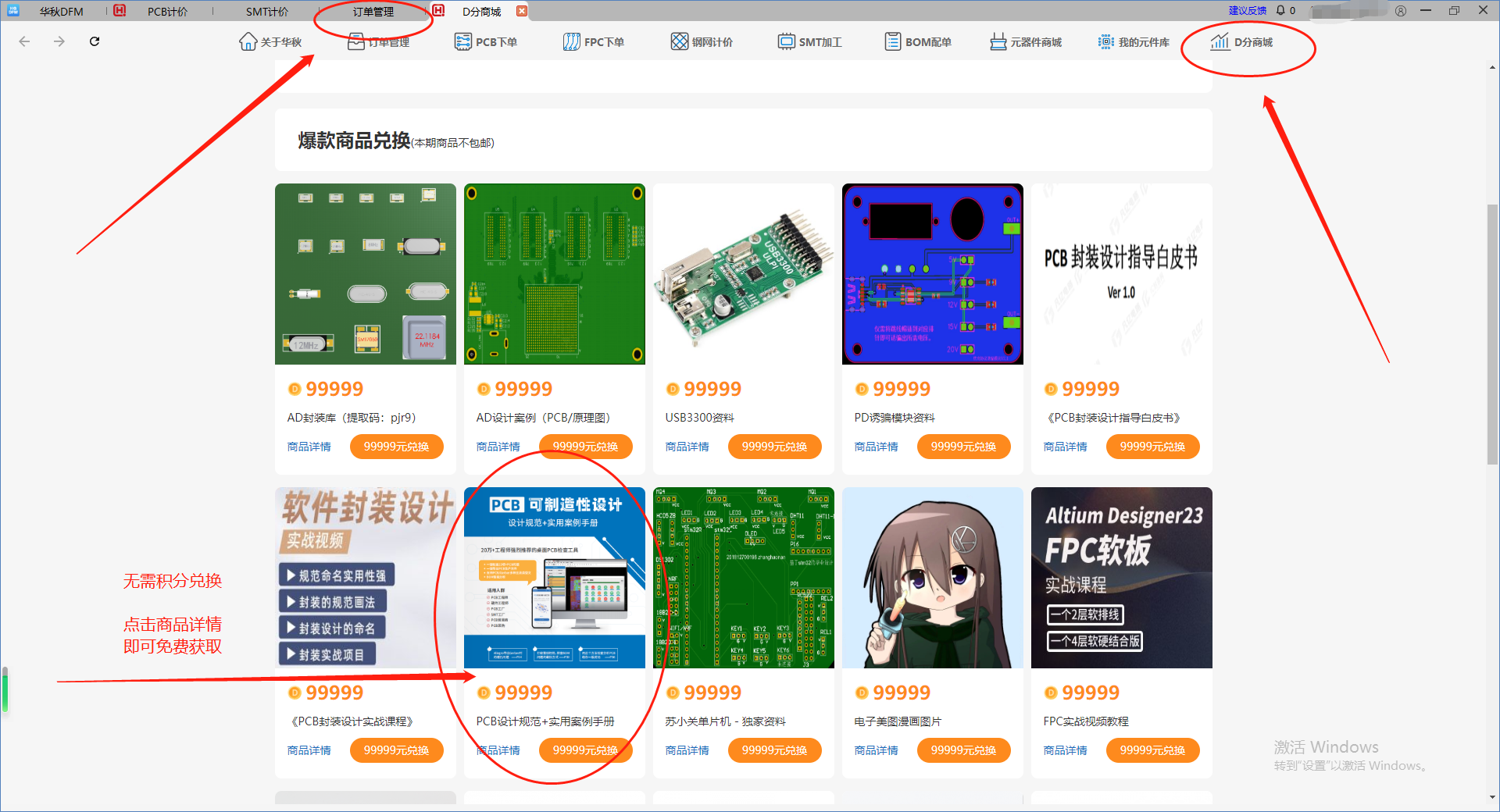
Task: Click the scrollbar down arrow
Action: pos(1492,798)
